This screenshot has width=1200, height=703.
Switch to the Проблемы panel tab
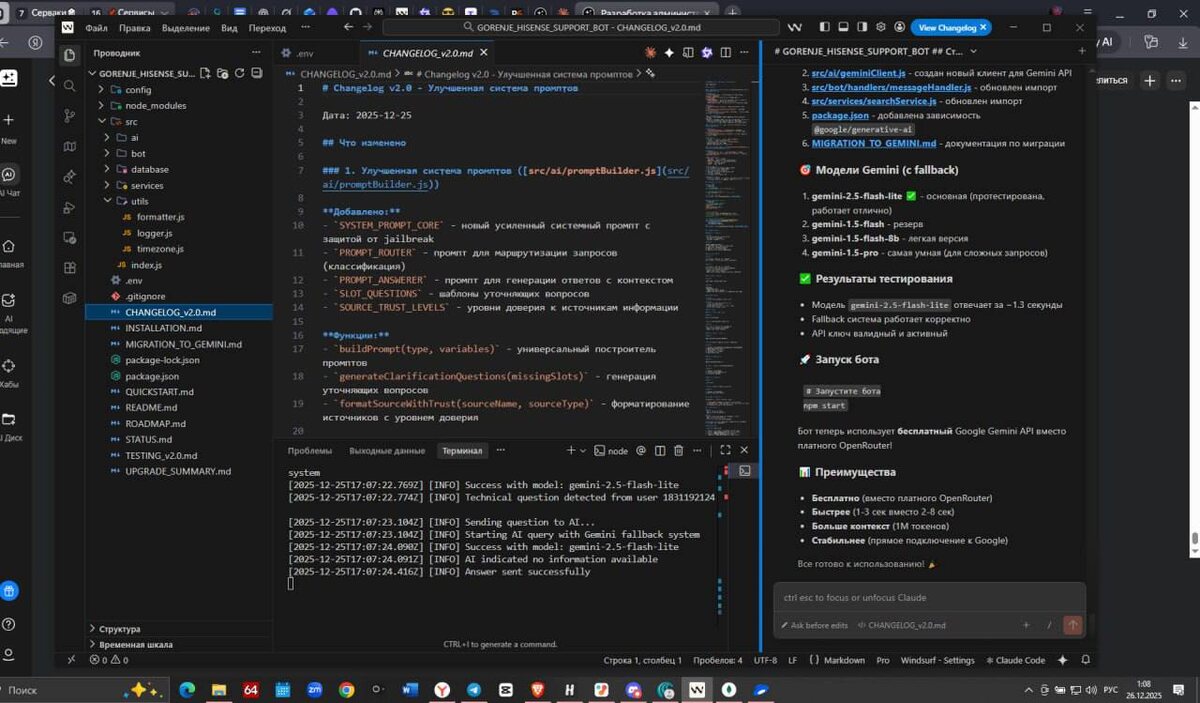click(x=310, y=451)
